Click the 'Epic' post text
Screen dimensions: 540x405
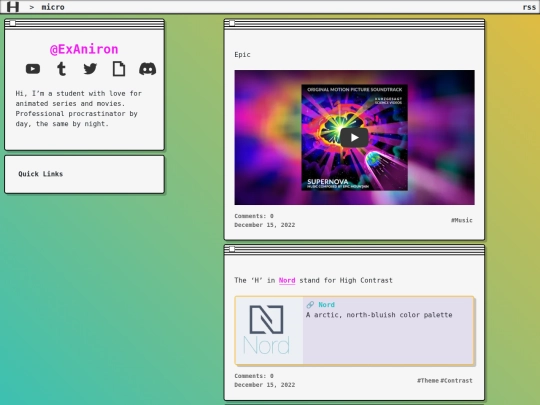[242, 54]
